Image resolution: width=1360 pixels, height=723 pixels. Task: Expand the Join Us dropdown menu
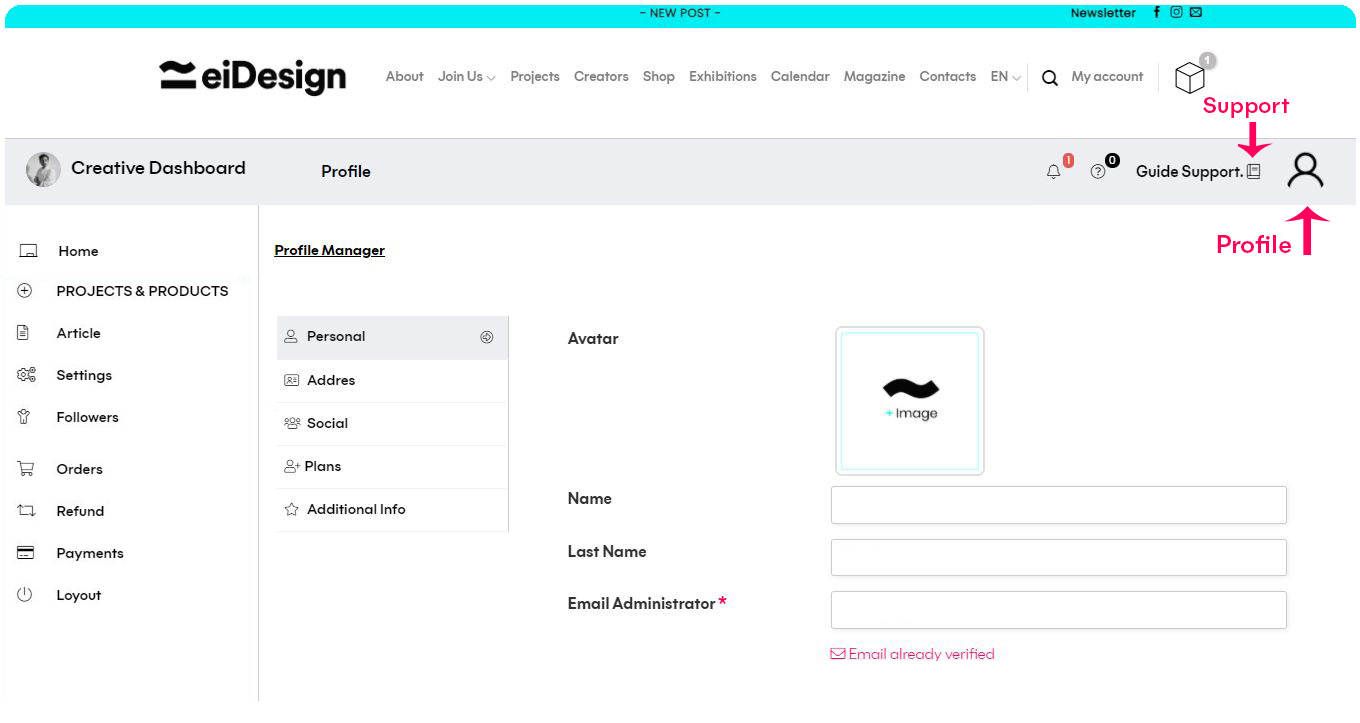(x=466, y=77)
